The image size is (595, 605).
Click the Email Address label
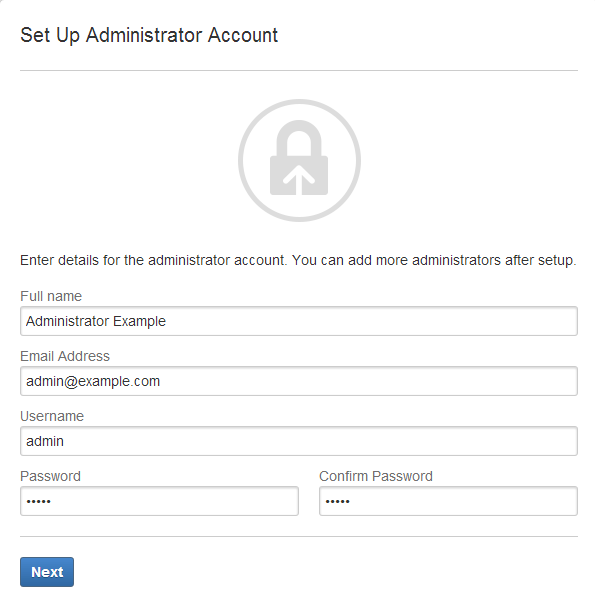tap(65, 356)
